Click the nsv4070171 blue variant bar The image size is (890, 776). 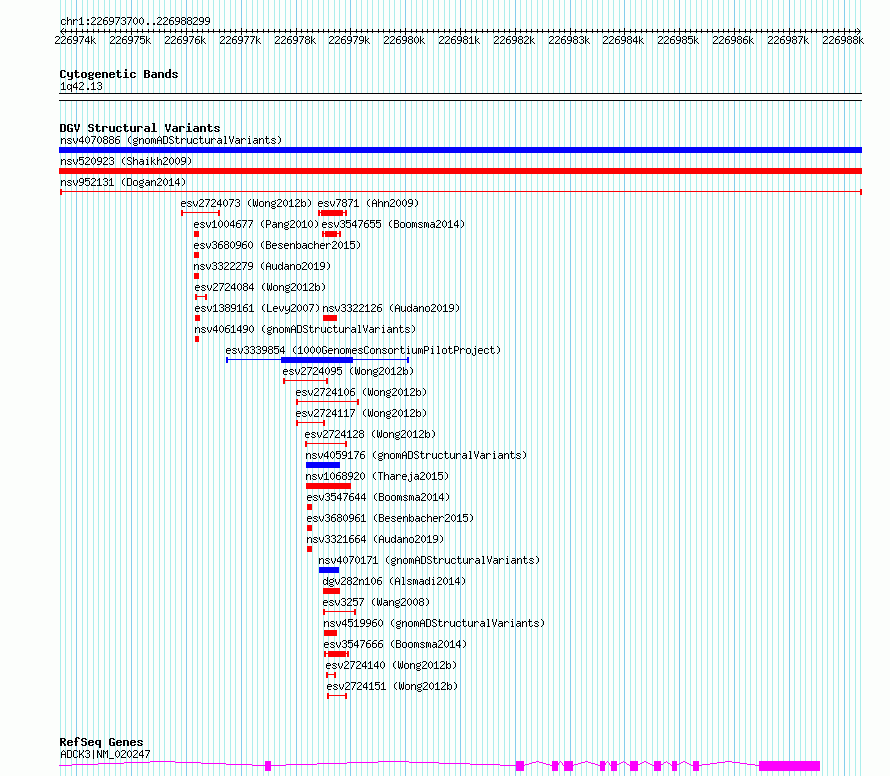pyautogui.click(x=329, y=570)
